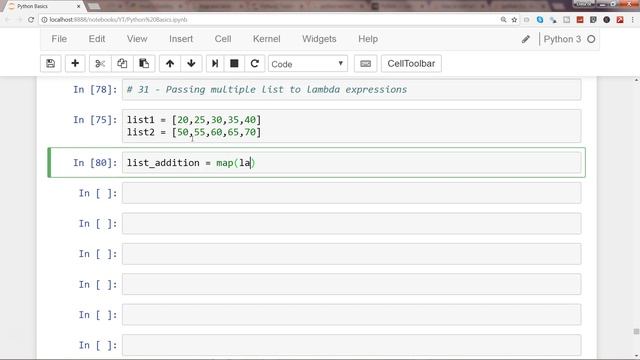Screen dimensions: 640x360
Task: Click the site info icon in address bar
Action: tap(44, 20)
